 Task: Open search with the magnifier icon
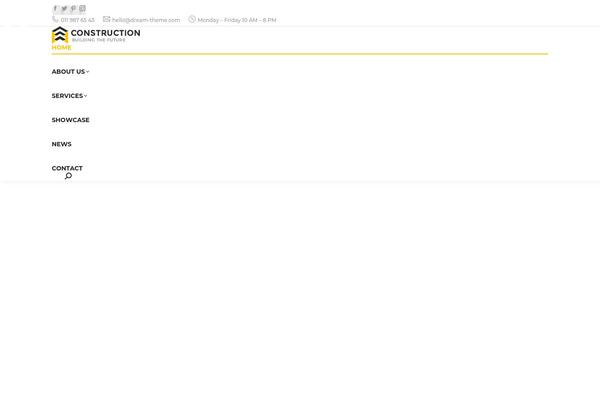tap(68, 176)
